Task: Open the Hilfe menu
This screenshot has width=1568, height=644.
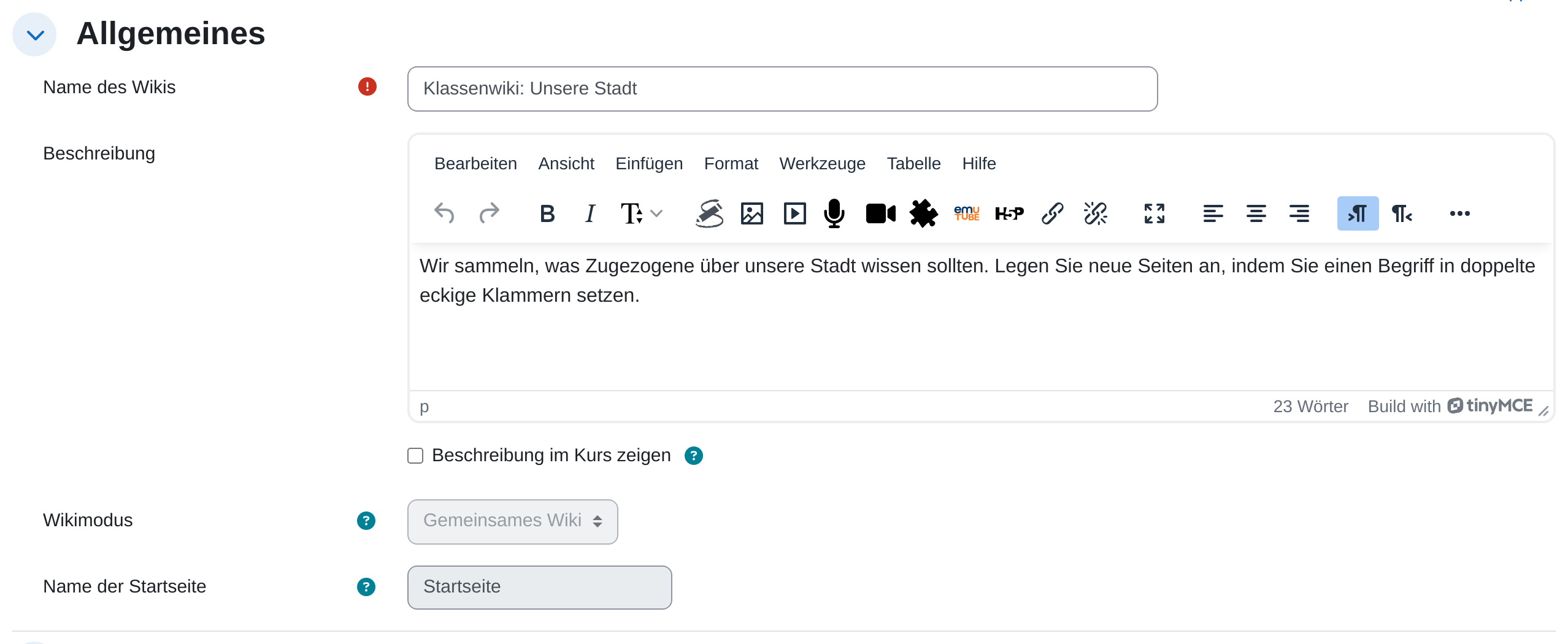Action: 979,164
